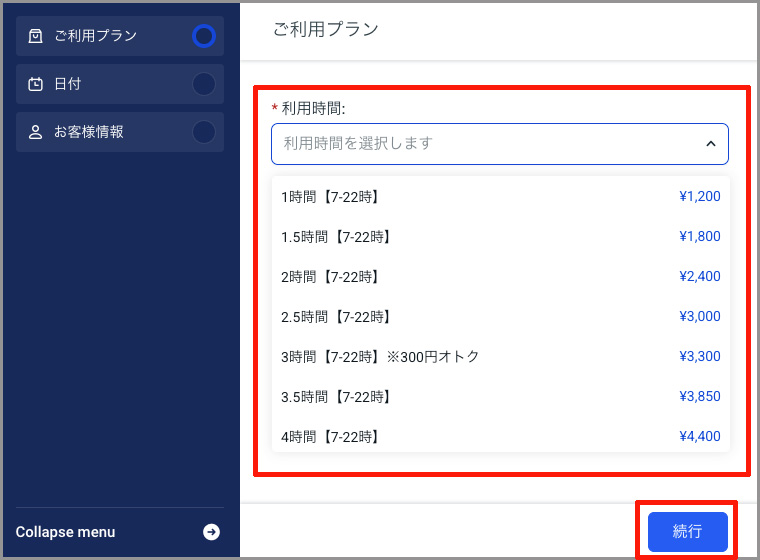Click the ¥1,200 price

click(699, 196)
